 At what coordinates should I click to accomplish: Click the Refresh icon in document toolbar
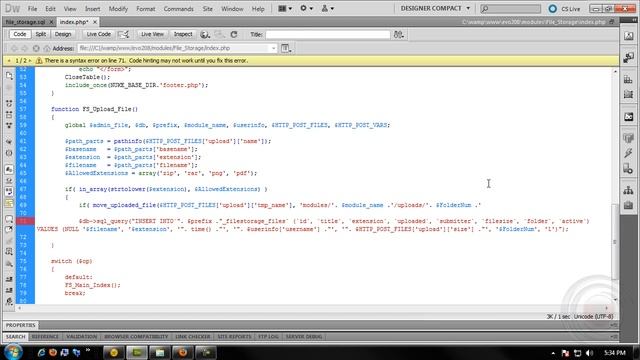pyautogui.click(x=234, y=35)
